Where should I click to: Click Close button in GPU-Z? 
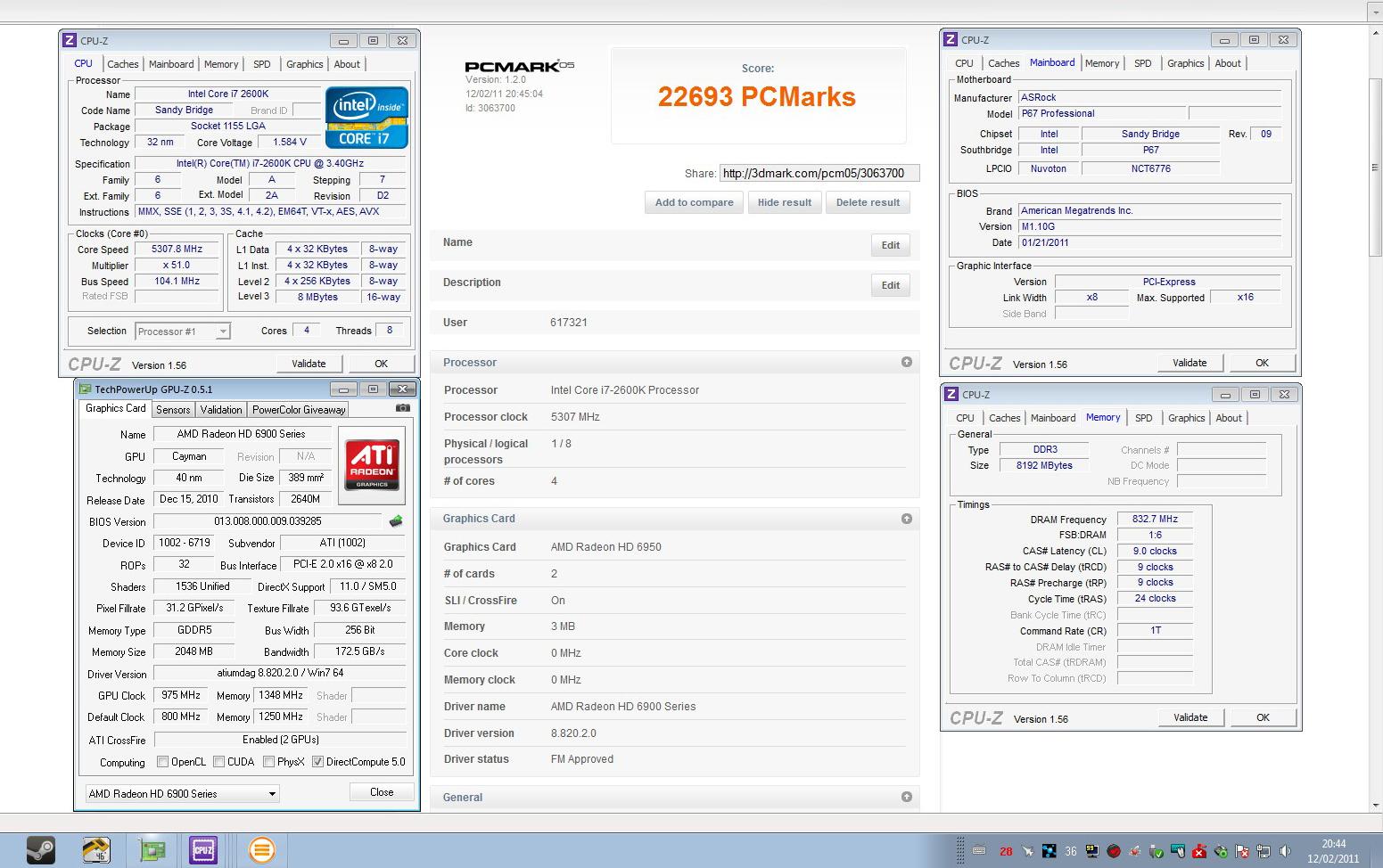(382, 792)
